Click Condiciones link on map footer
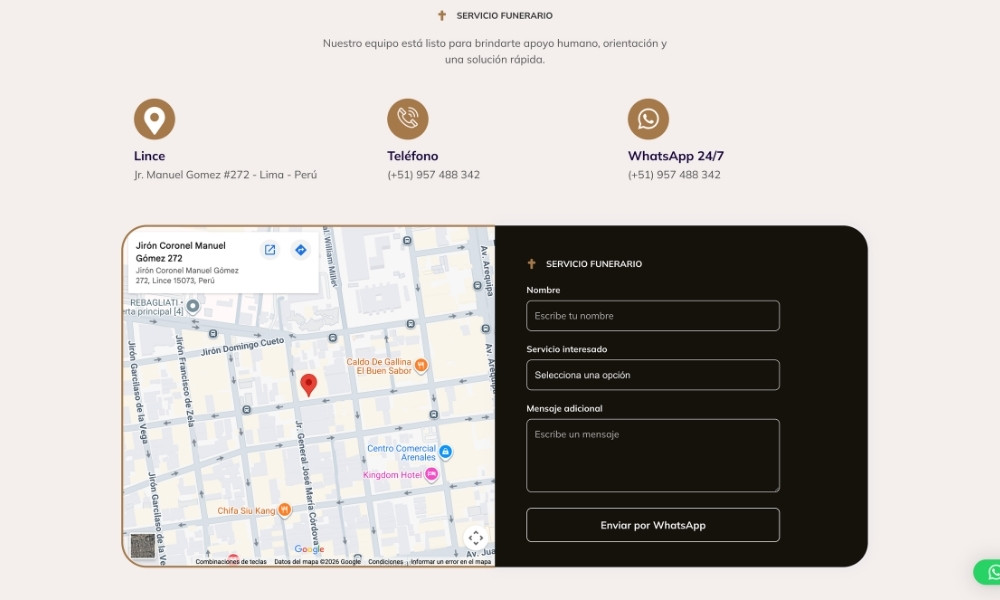Viewport: 1000px width, 600px height. click(x=386, y=562)
